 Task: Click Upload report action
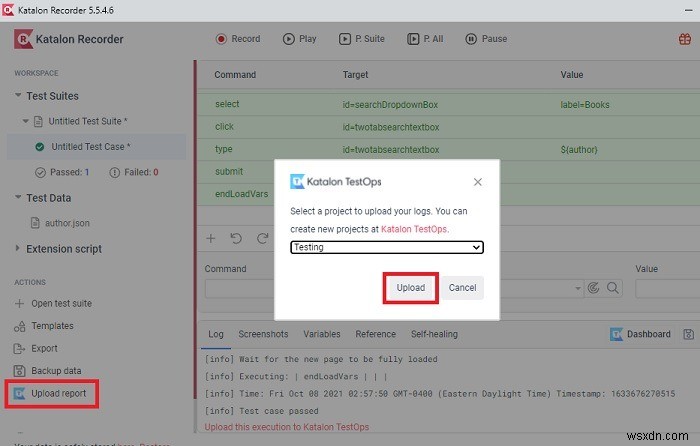tap(50, 393)
